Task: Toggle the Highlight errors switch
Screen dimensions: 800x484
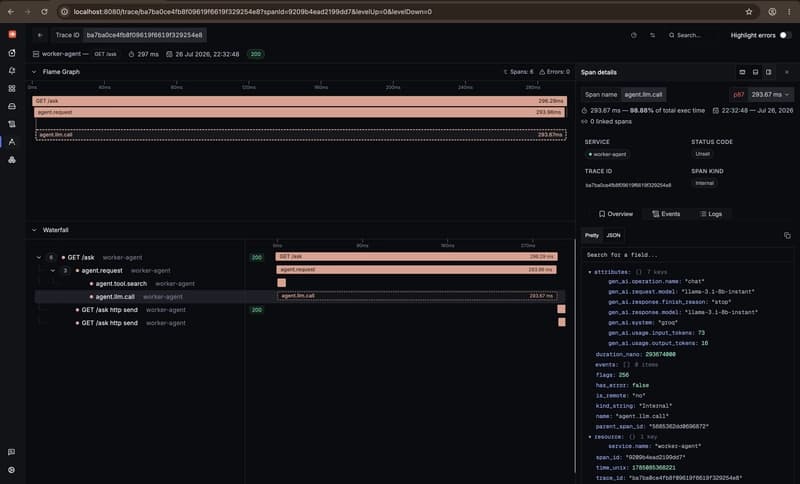Action: 785,35
